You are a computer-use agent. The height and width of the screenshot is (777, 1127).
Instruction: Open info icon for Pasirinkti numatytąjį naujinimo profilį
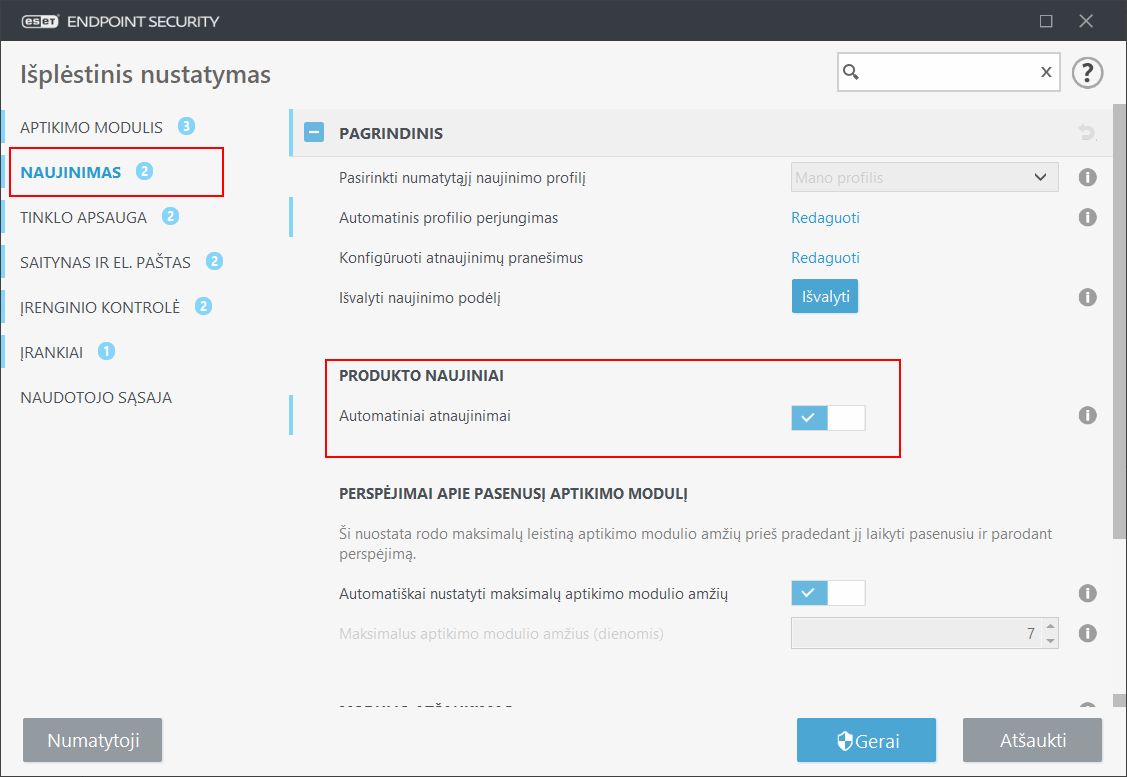[1088, 178]
